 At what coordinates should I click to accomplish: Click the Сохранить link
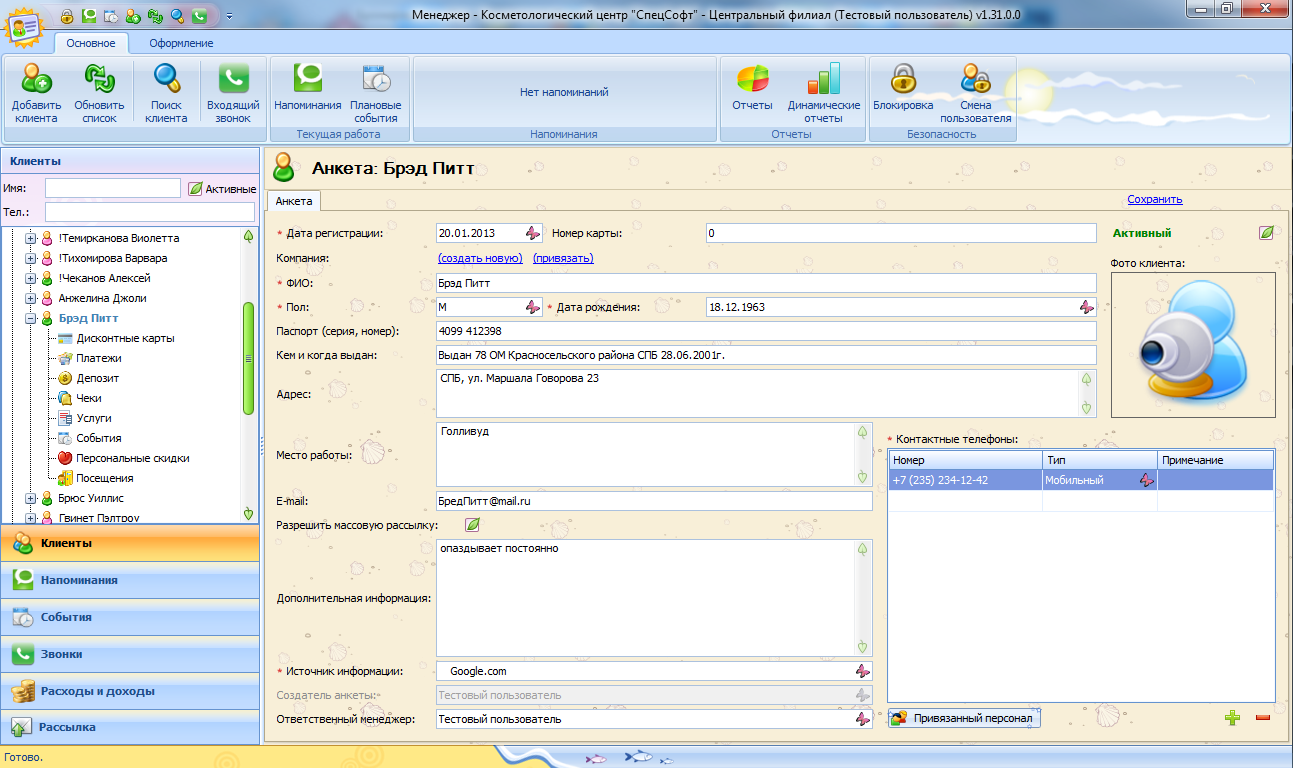click(1154, 199)
